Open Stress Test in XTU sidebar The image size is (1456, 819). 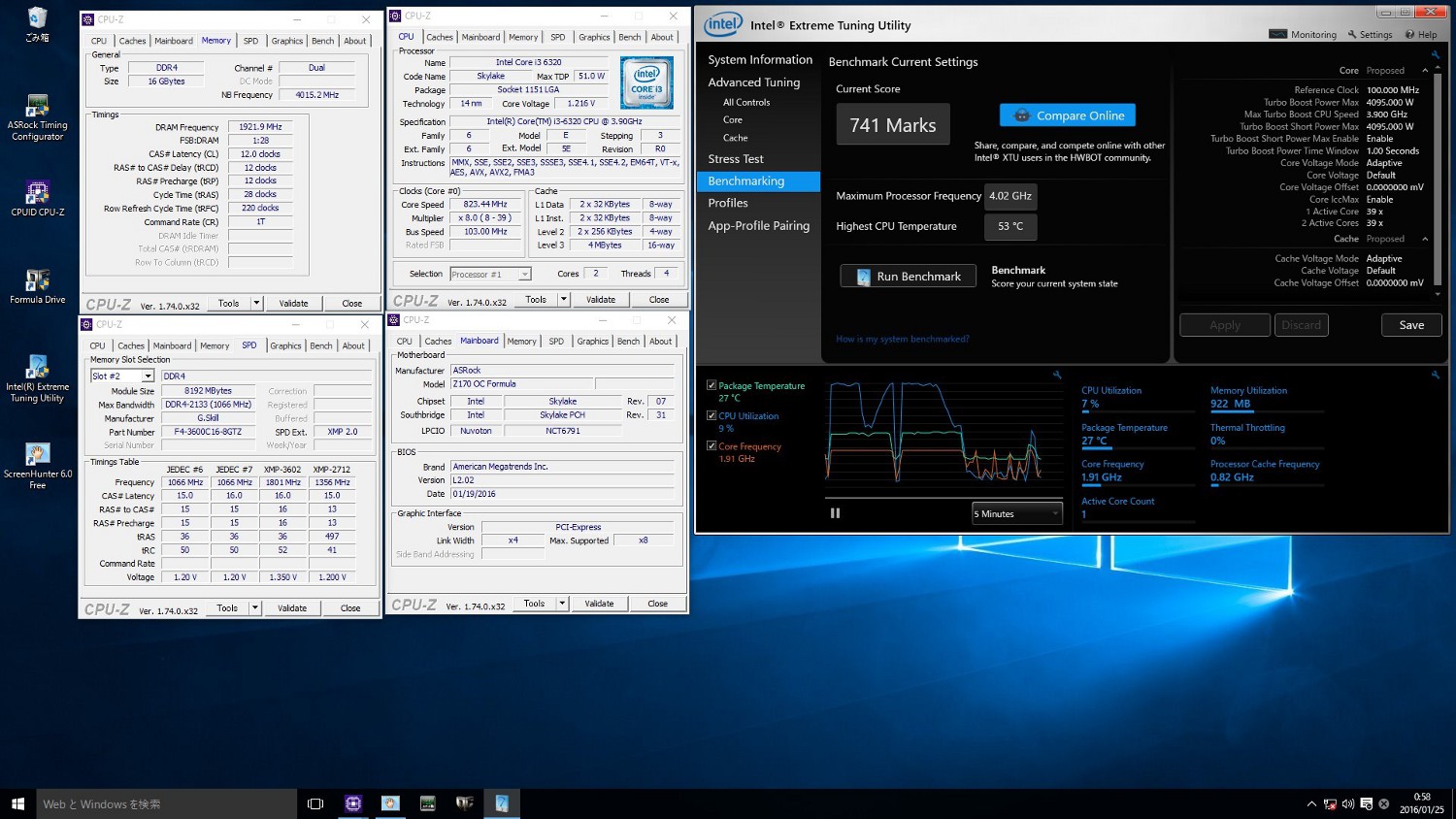tap(736, 158)
